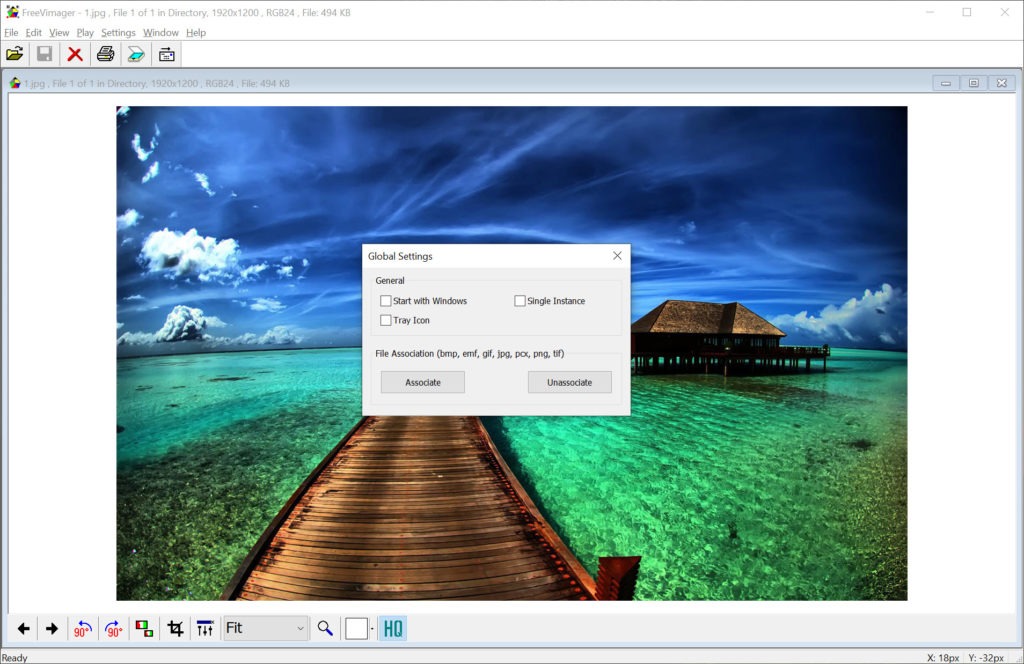
Task: Enable the Tray Icon checkbox
Action: [386, 320]
